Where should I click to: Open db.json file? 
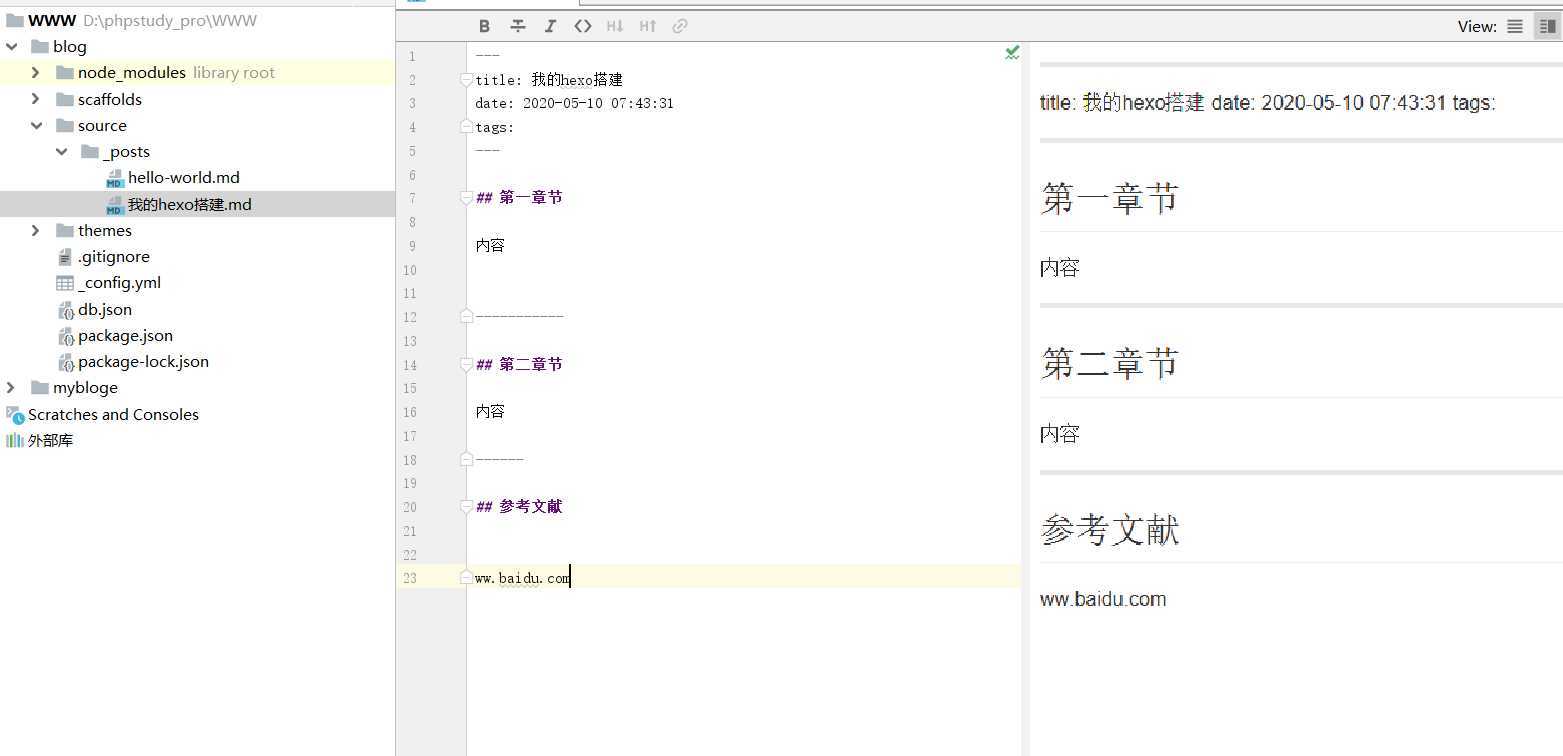105,309
